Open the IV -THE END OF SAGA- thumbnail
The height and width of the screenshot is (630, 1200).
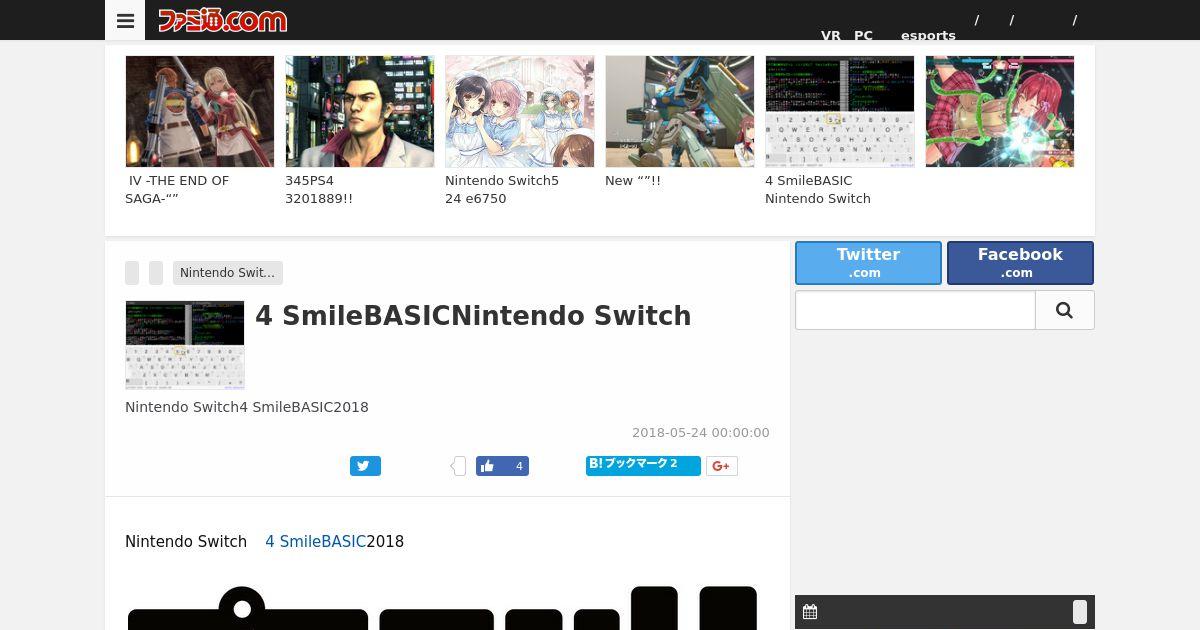(x=199, y=111)
